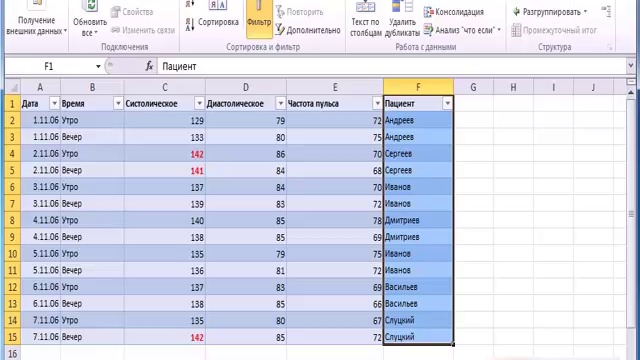This screenshot has width=640, height=360.
Task: Click the pulse value 78 in row 8
Action: point(335,220)
